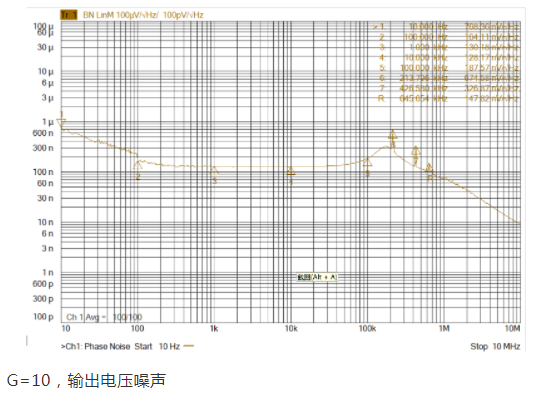Image resolution: width=533 pixels, height=397 pixels.
Task: Select marker table row 1 at 10.000 Hz
Action: click(x=446, y=27)
